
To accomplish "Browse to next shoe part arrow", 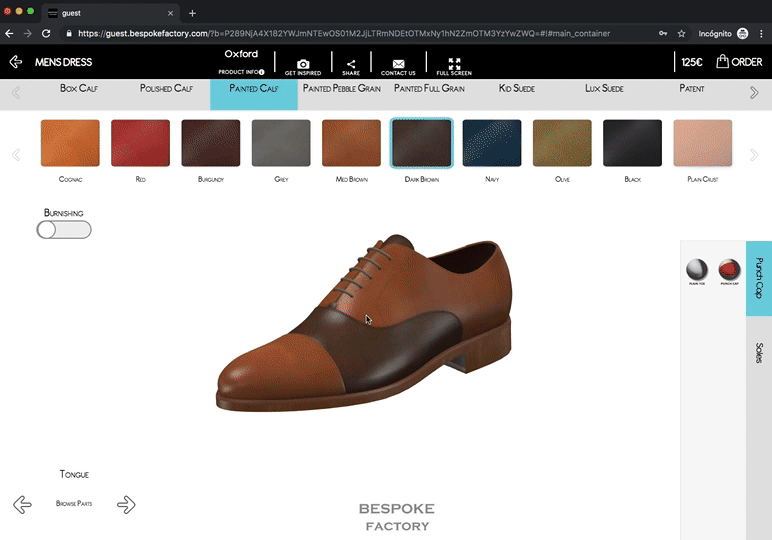I will pyautogui.click(x=126, y=504).
